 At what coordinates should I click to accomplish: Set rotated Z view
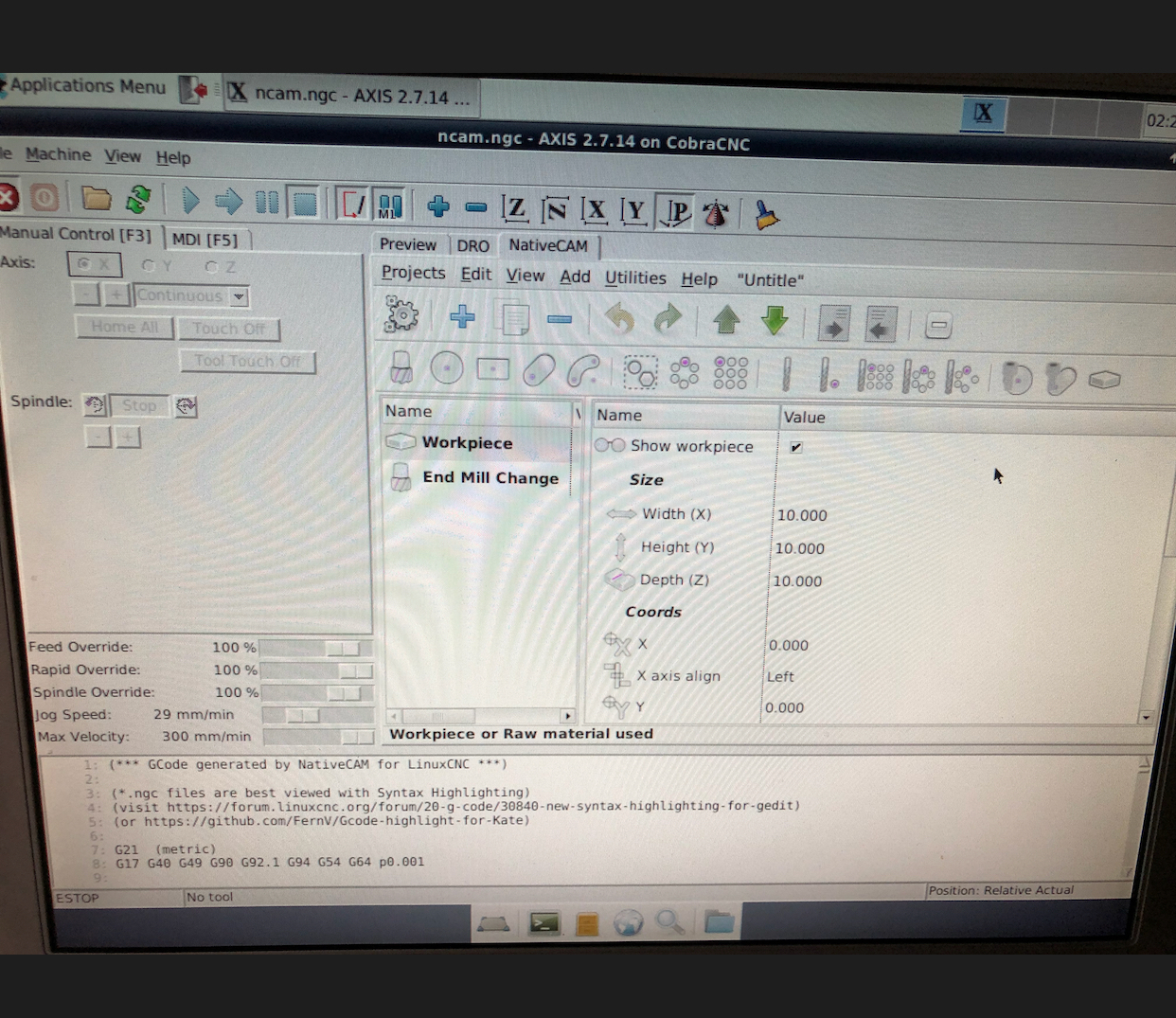click(554, 209)
